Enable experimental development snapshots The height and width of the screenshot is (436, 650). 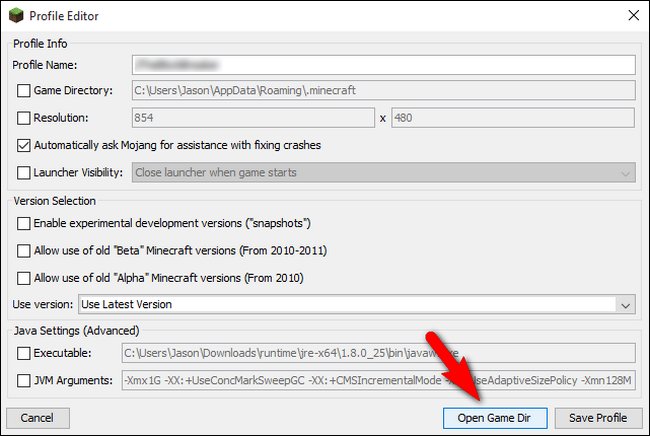pos(24,223)
